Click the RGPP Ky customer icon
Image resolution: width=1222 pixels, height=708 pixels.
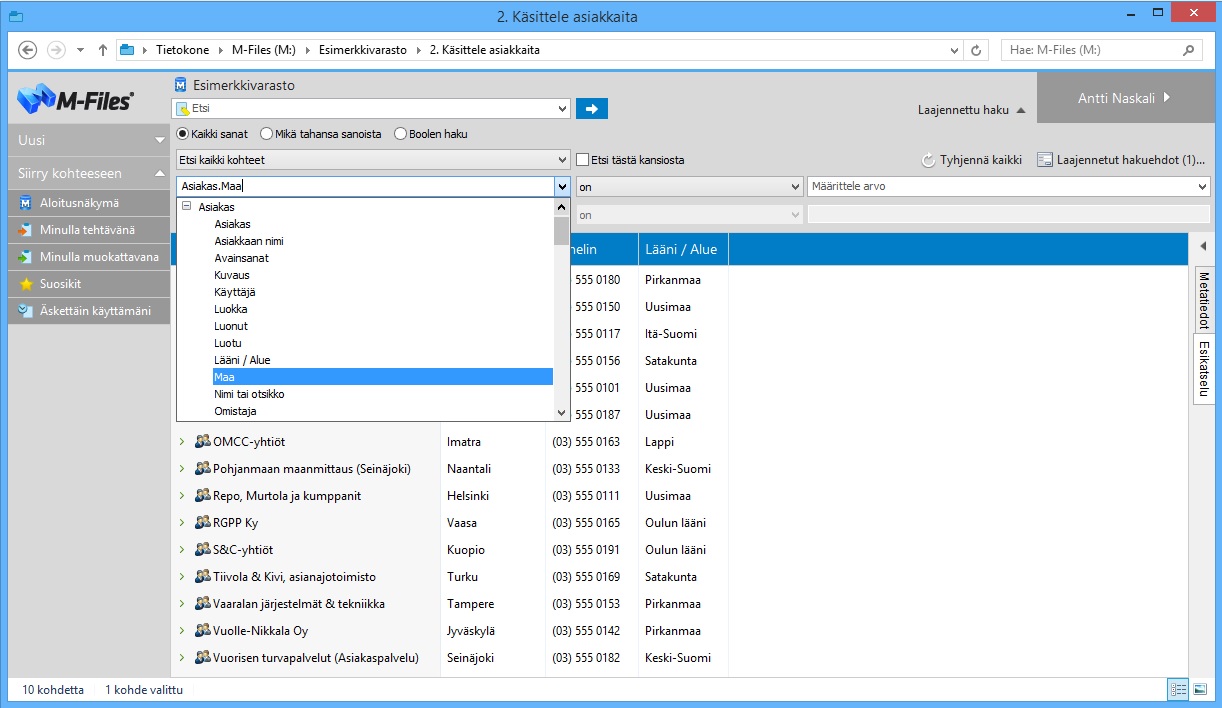(203, 522)
